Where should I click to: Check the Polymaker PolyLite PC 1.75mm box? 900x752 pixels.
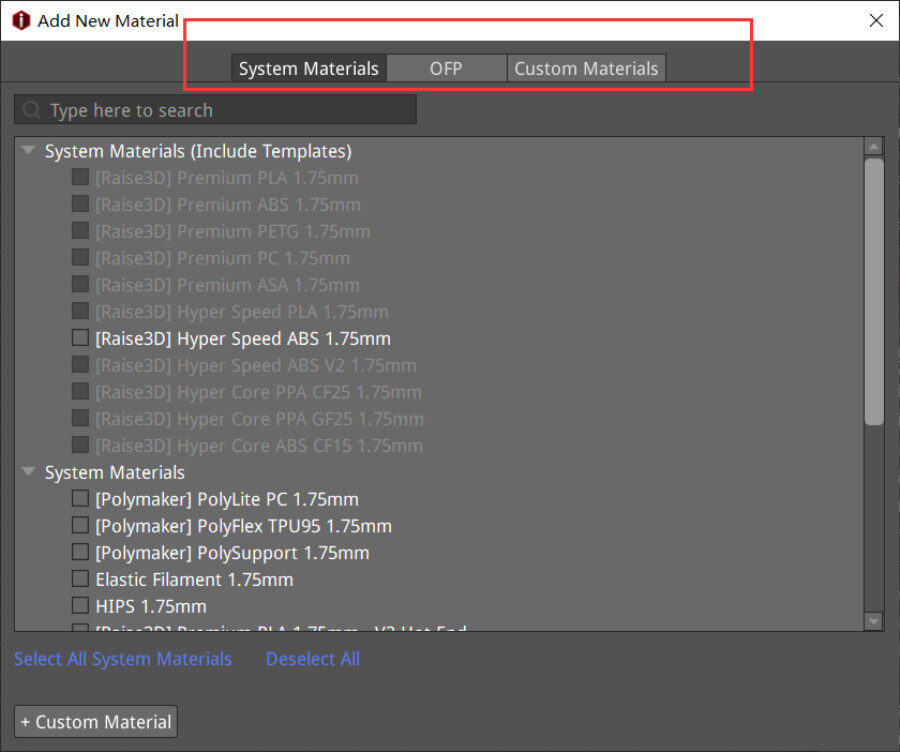[80, 498]
